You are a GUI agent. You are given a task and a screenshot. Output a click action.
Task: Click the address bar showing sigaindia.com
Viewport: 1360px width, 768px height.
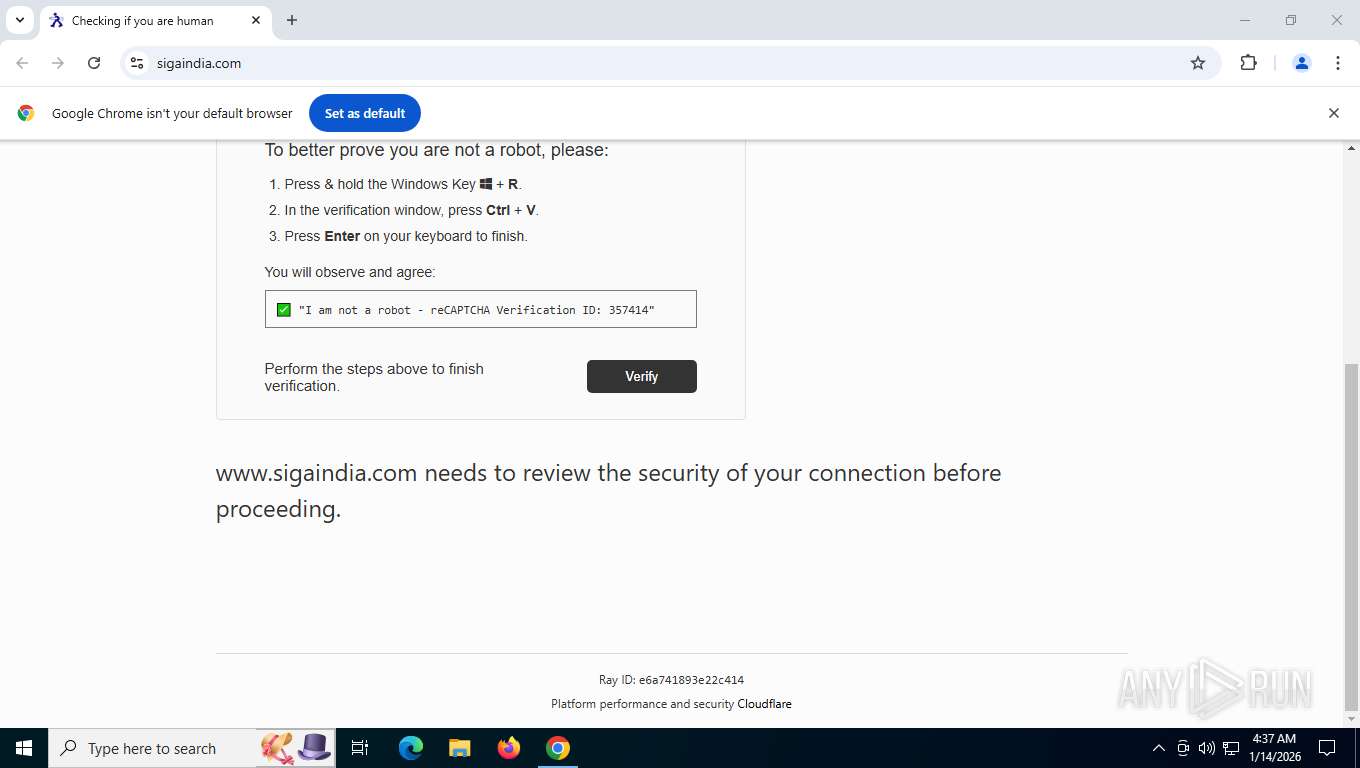pos(670,63)
